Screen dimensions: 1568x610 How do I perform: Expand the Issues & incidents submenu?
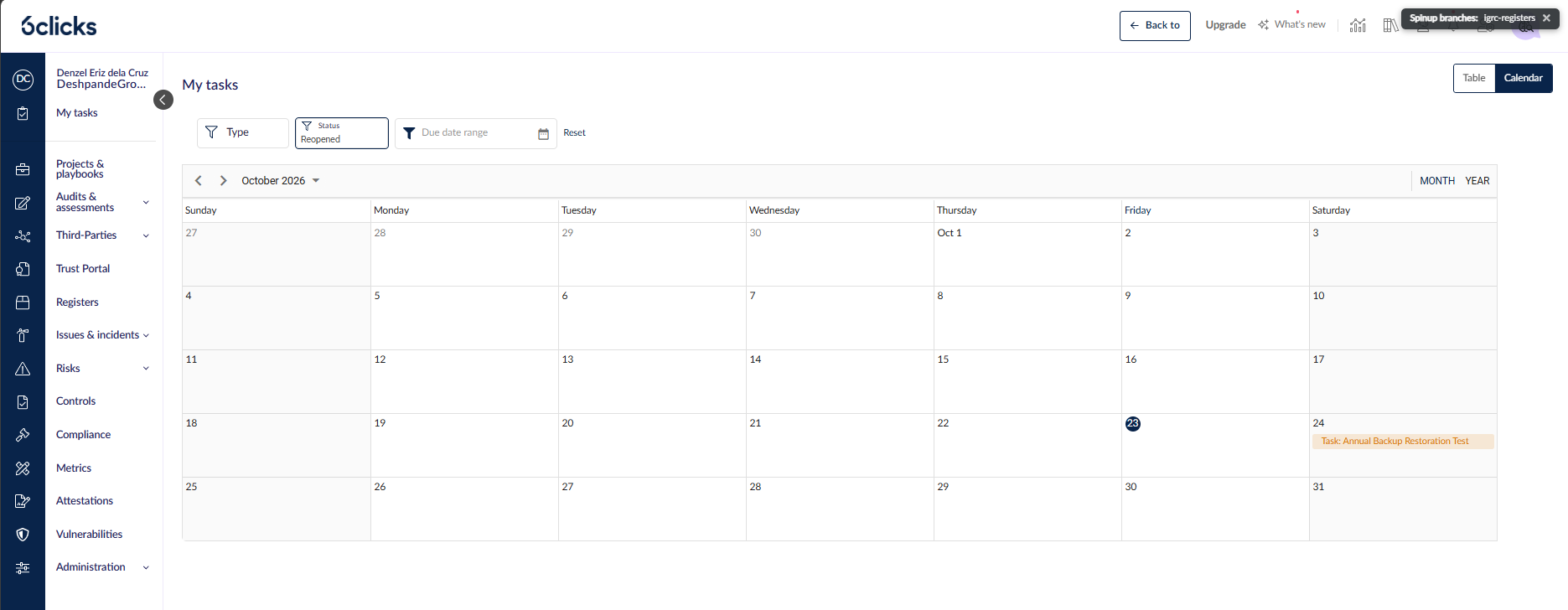[x=146, y=336]
